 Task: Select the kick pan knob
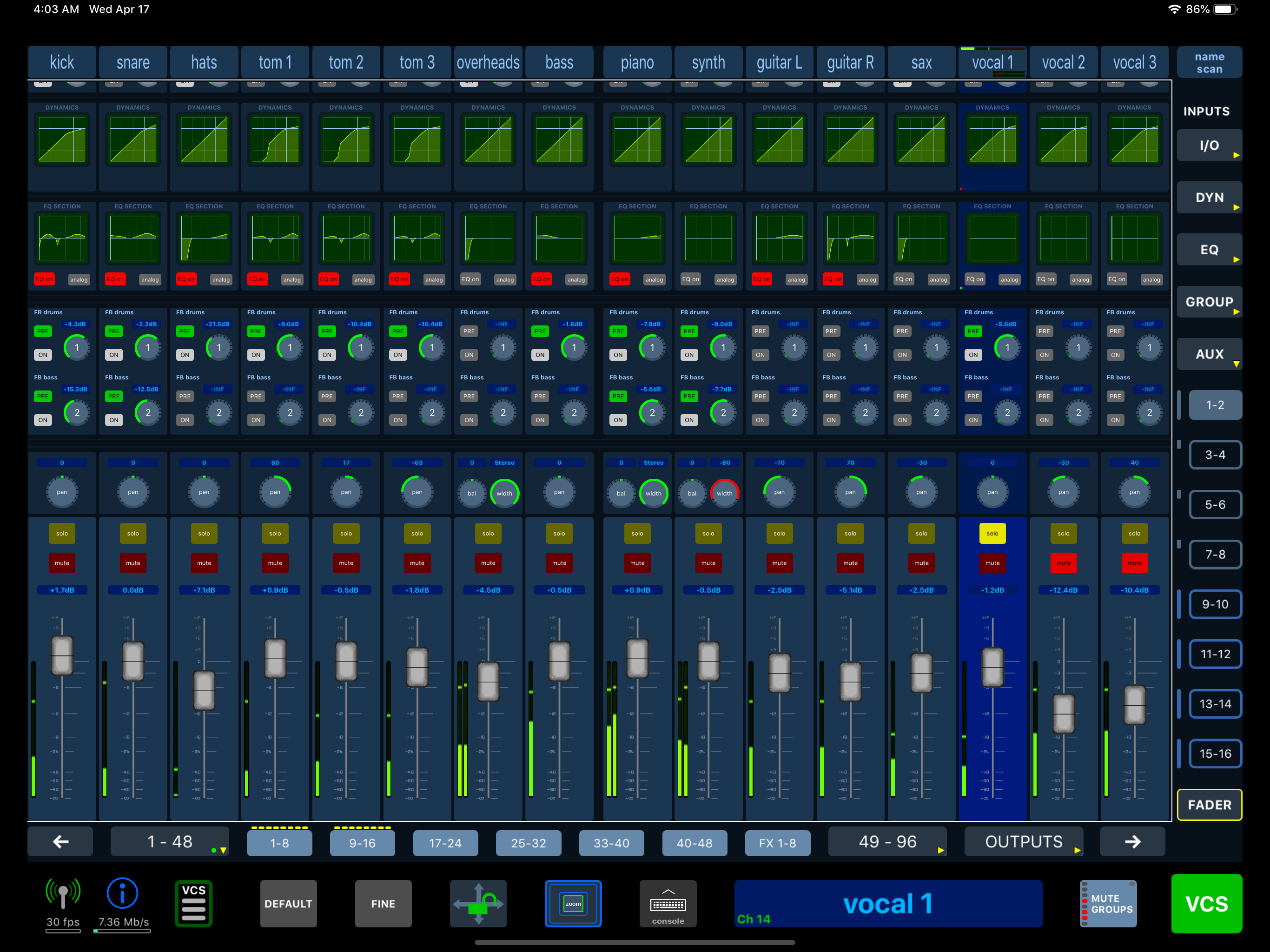62,492
